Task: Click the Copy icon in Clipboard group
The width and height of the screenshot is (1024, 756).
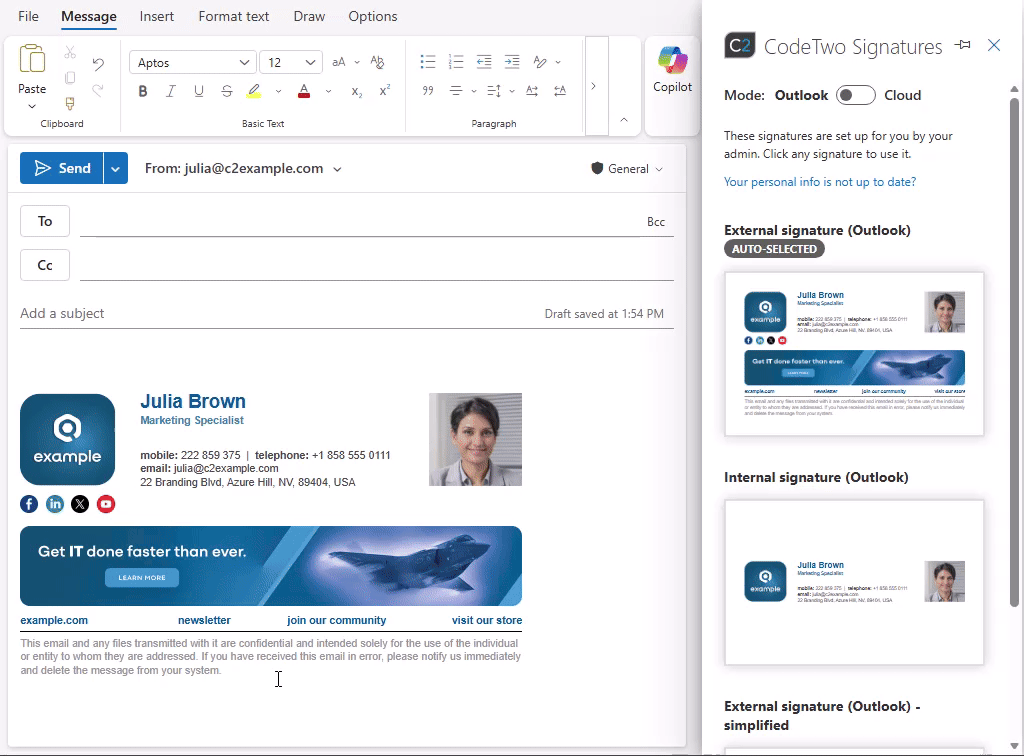Action: (x=70, y=78)
